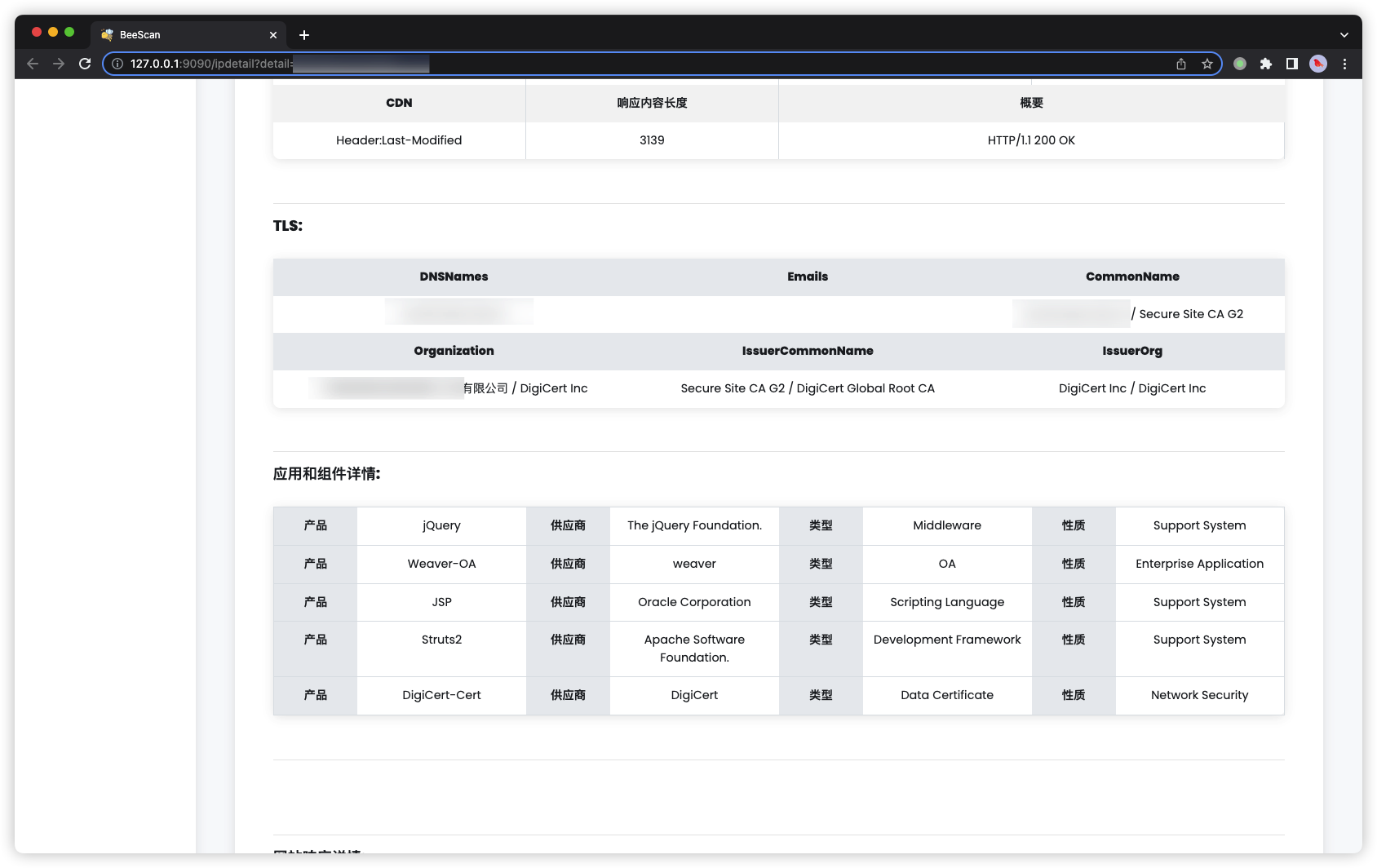The height and width of the screenshot is (868, 1377).
Task: Reload the page with the refresh icon
Action: [85, 64]
